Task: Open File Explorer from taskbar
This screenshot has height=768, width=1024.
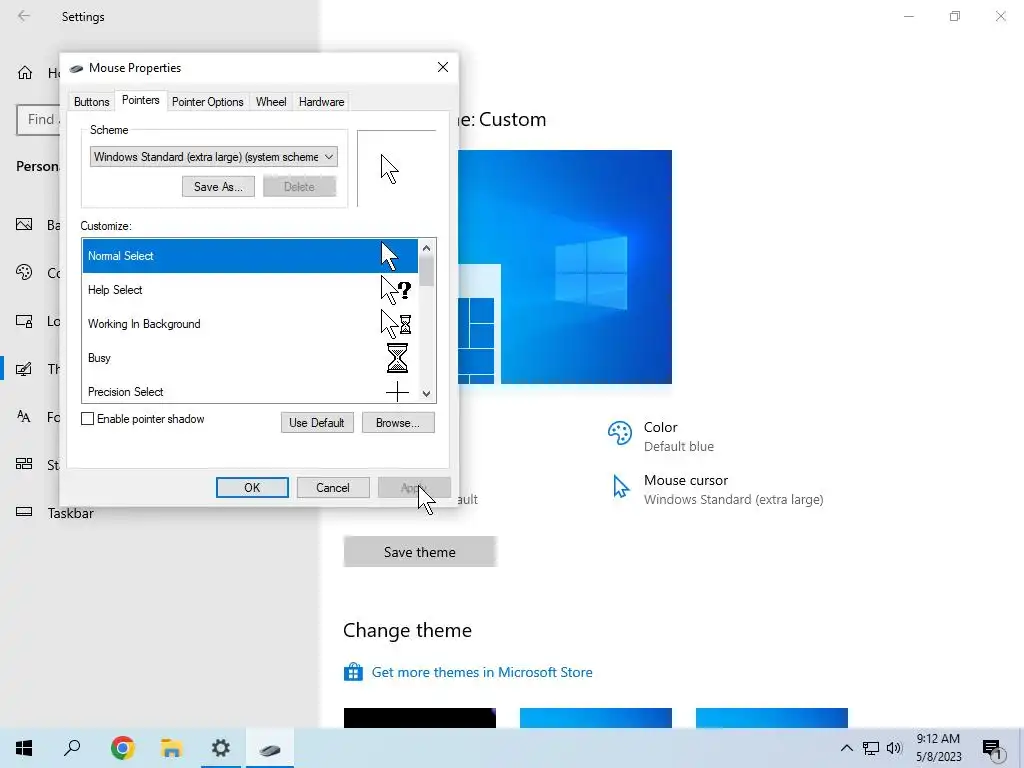Action: [171, 748]
